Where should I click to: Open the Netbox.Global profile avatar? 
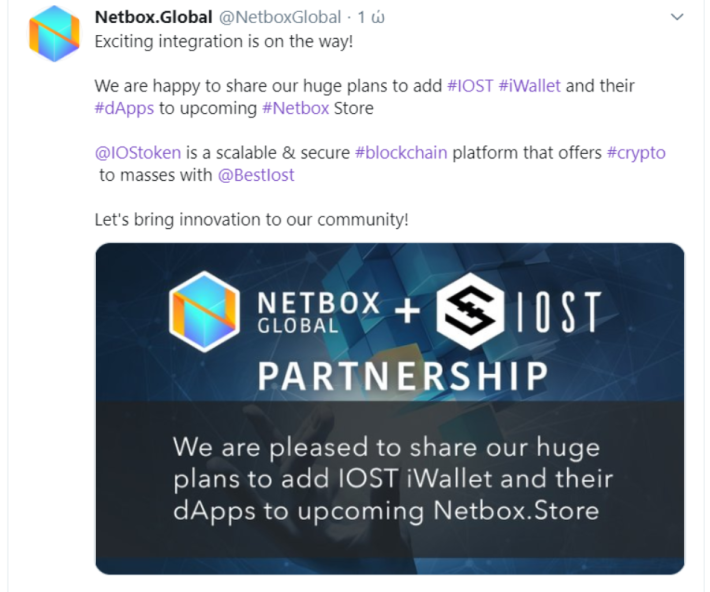coord(54,34)
